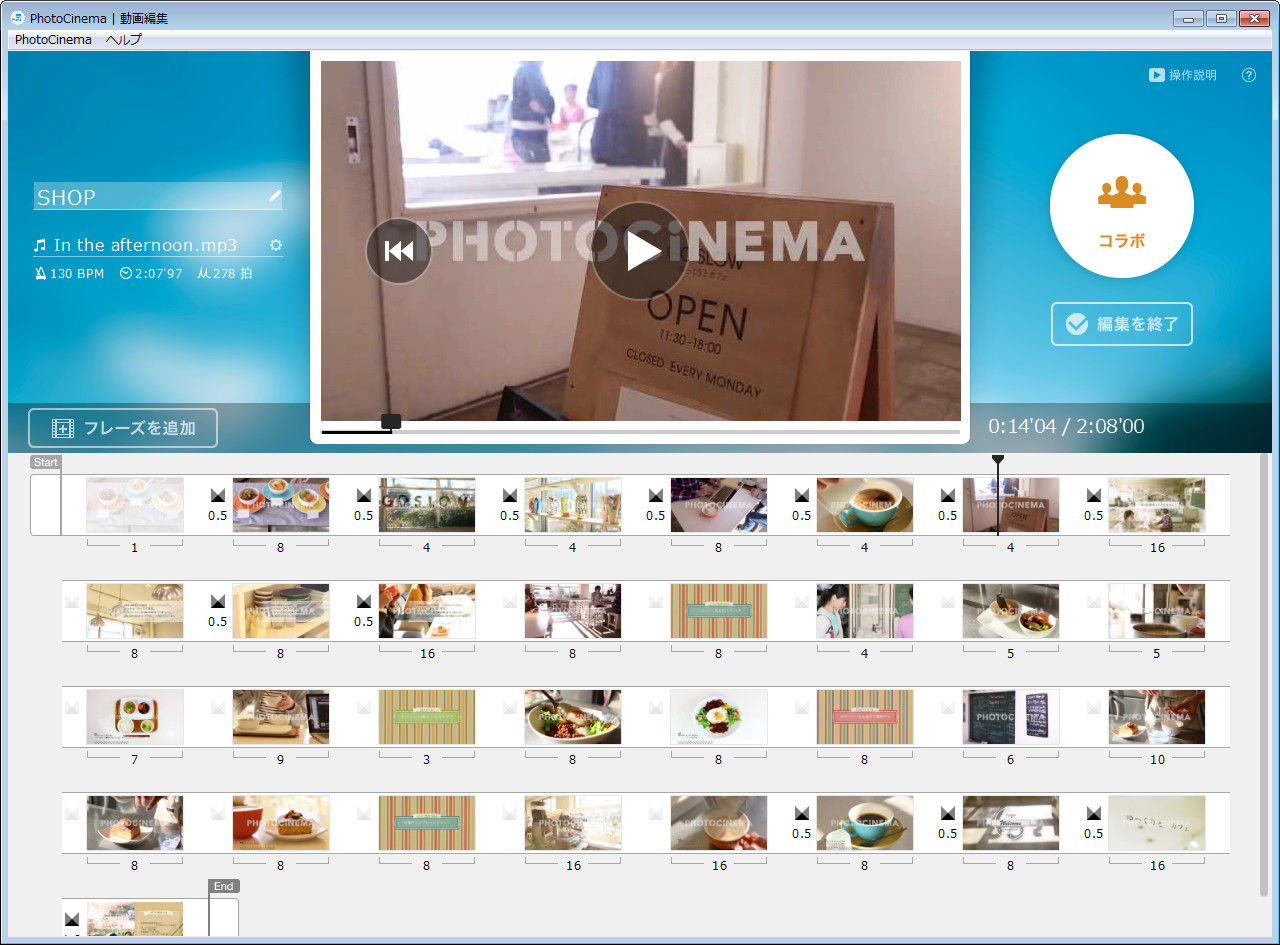Open music settings gear beside In the afternoon.mp3

[276, 245]
